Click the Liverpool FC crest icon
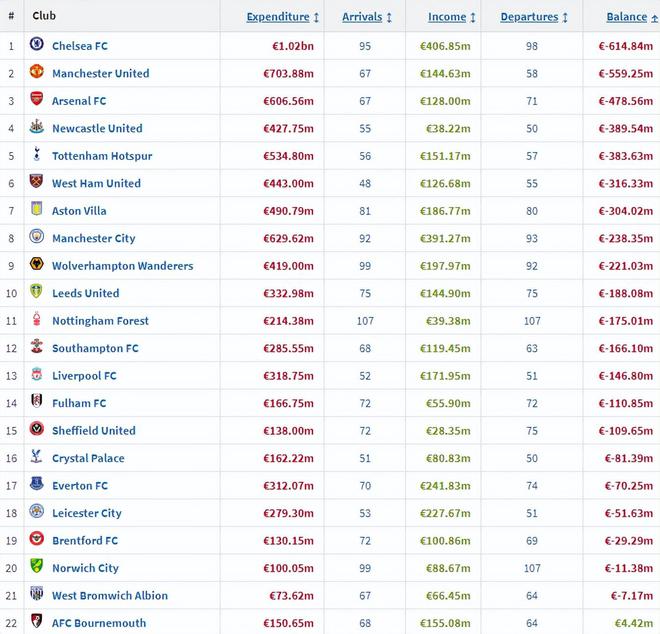660x634 pixels. pos(37,375)
